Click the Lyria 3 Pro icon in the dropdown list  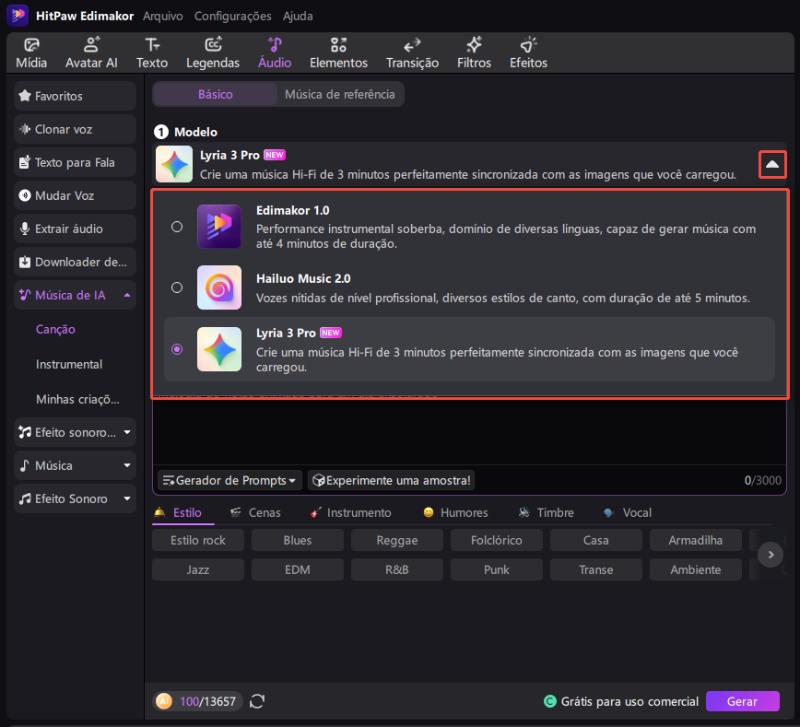click(x=219, y=349)
